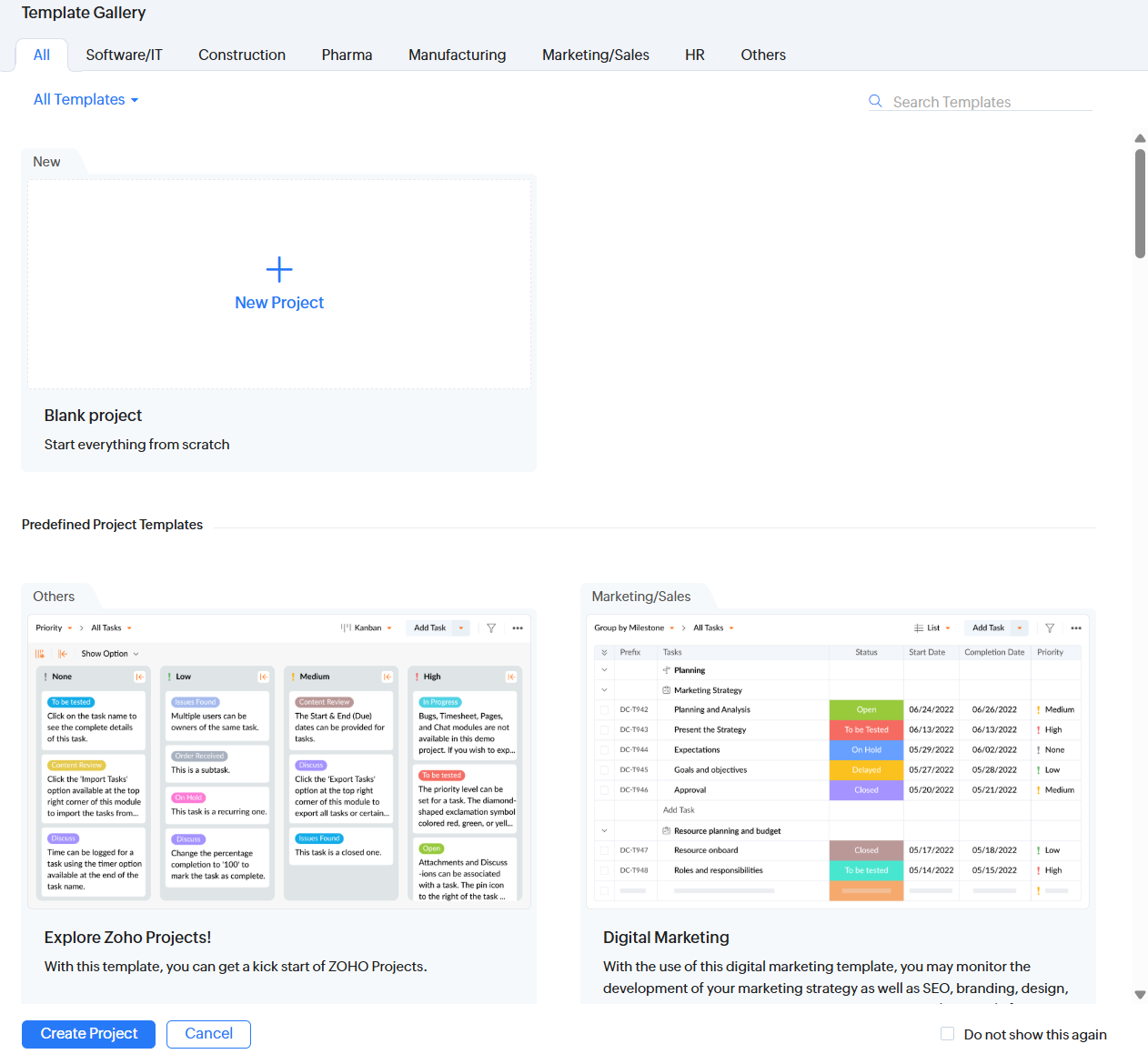This screenshot has width=1148, height=1064.
Task: Click the Cancel button
Action: tap(208, 1034)
